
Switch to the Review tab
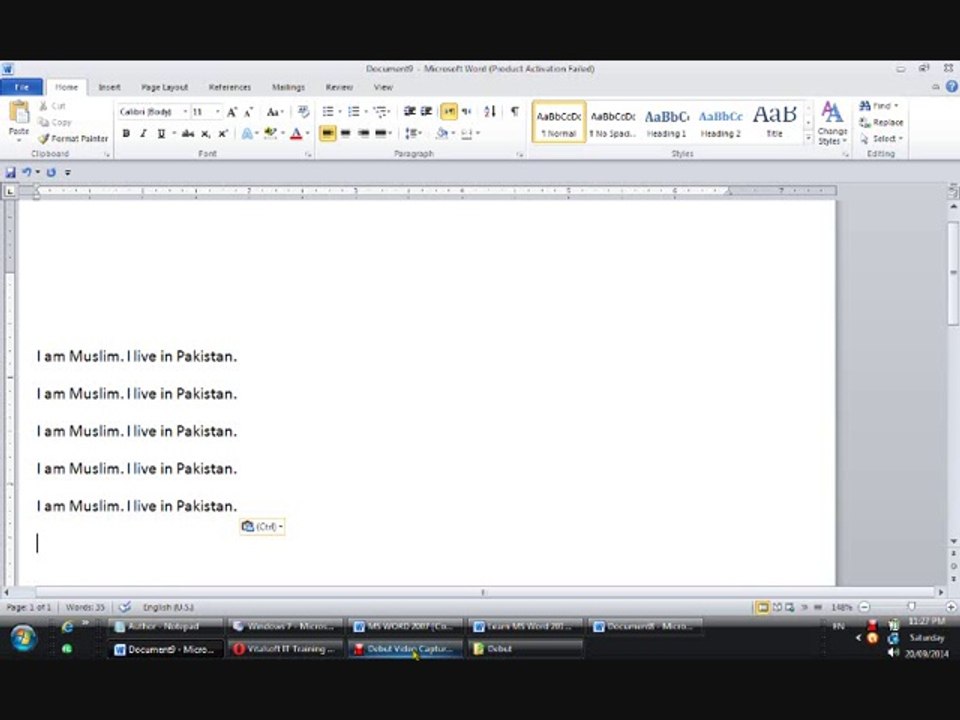tap(339, 88)
